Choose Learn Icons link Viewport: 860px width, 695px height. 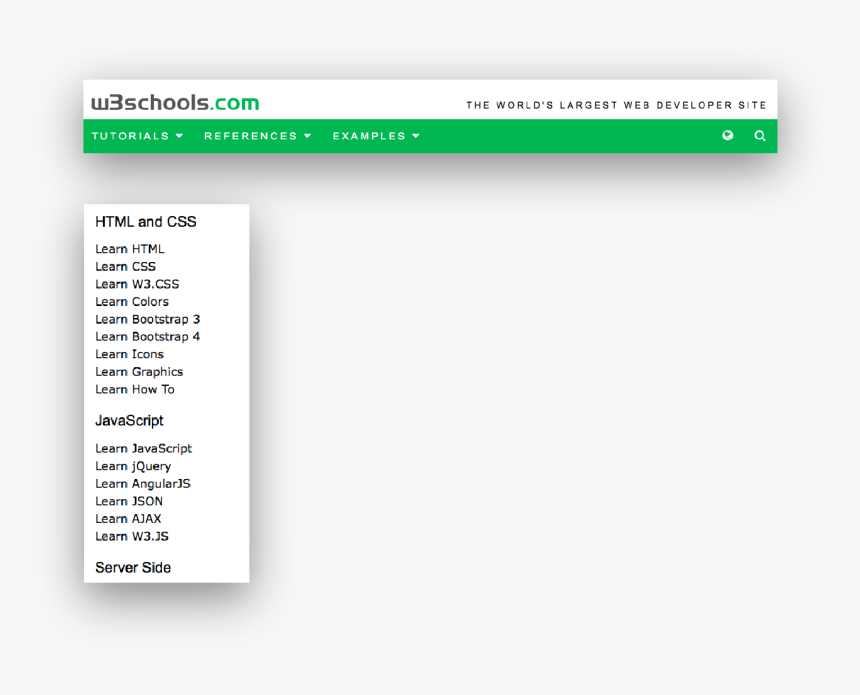(129, 354)
